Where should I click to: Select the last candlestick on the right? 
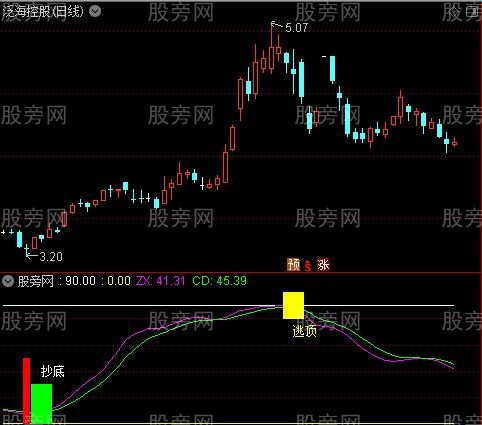[454, 142]
